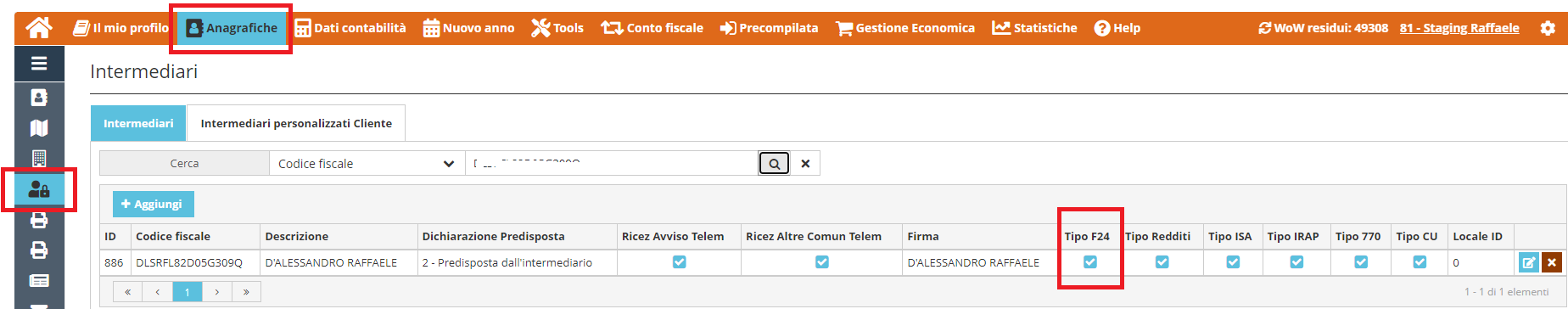
Task: Open the map icon in sidebar
Action: (39, 128)
